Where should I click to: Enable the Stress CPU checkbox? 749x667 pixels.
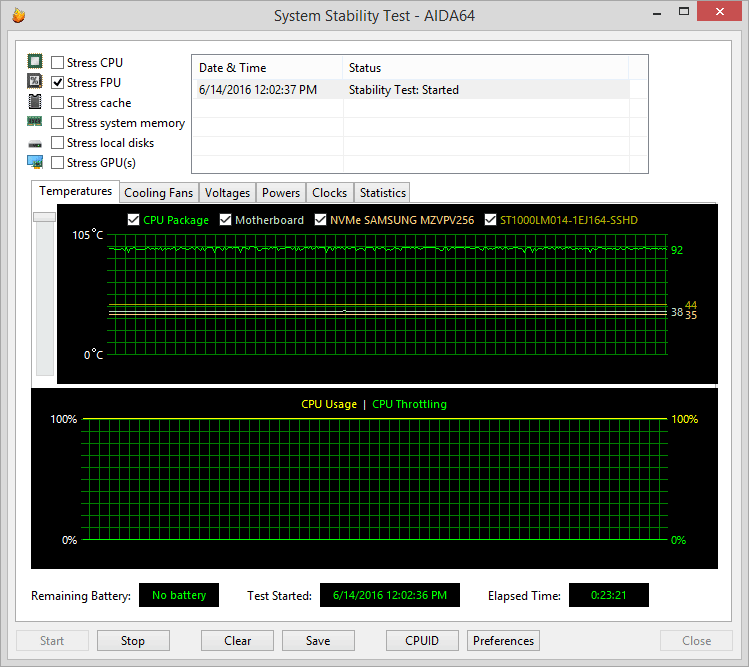pyautogui.click(x=57, y=63)
